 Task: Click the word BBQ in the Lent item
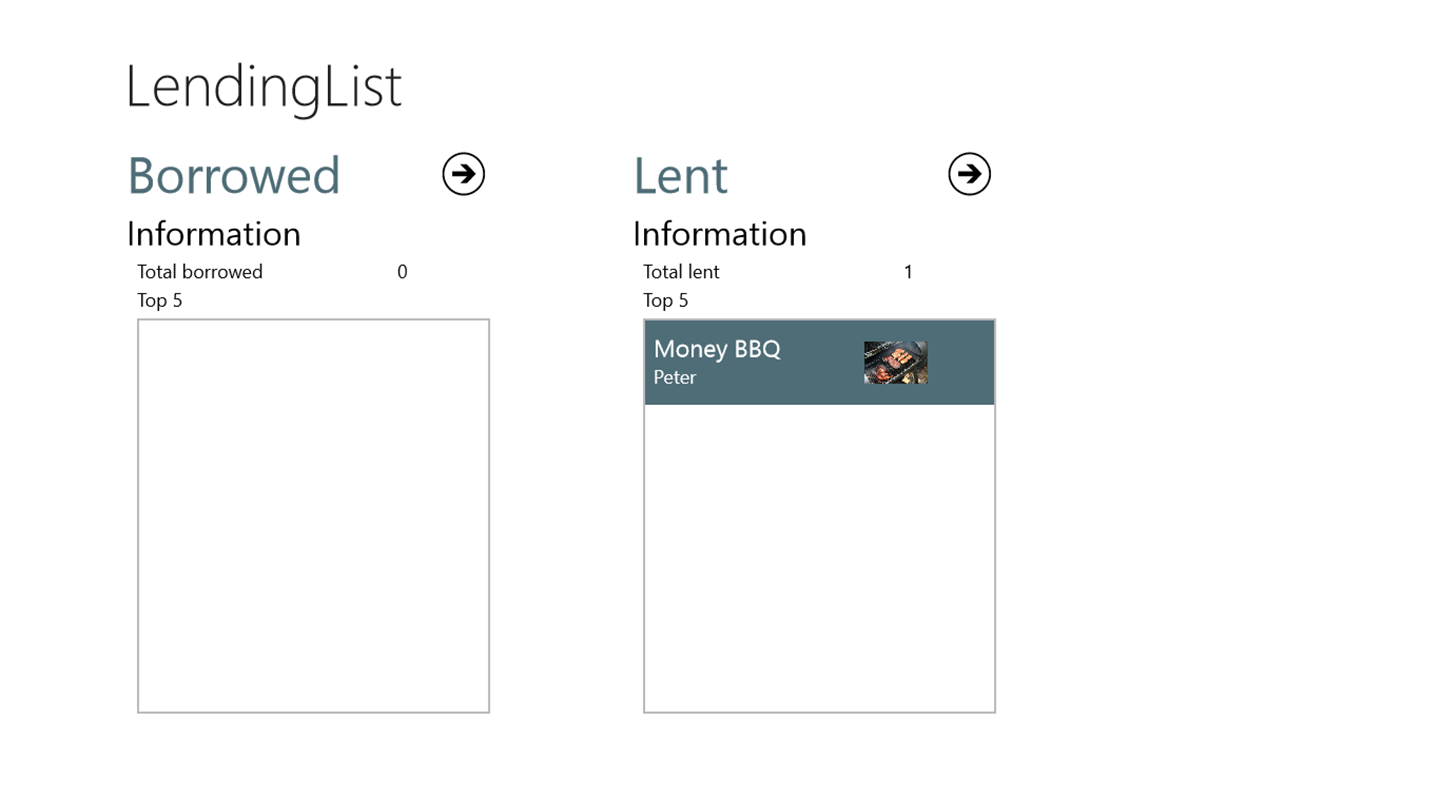757,349
